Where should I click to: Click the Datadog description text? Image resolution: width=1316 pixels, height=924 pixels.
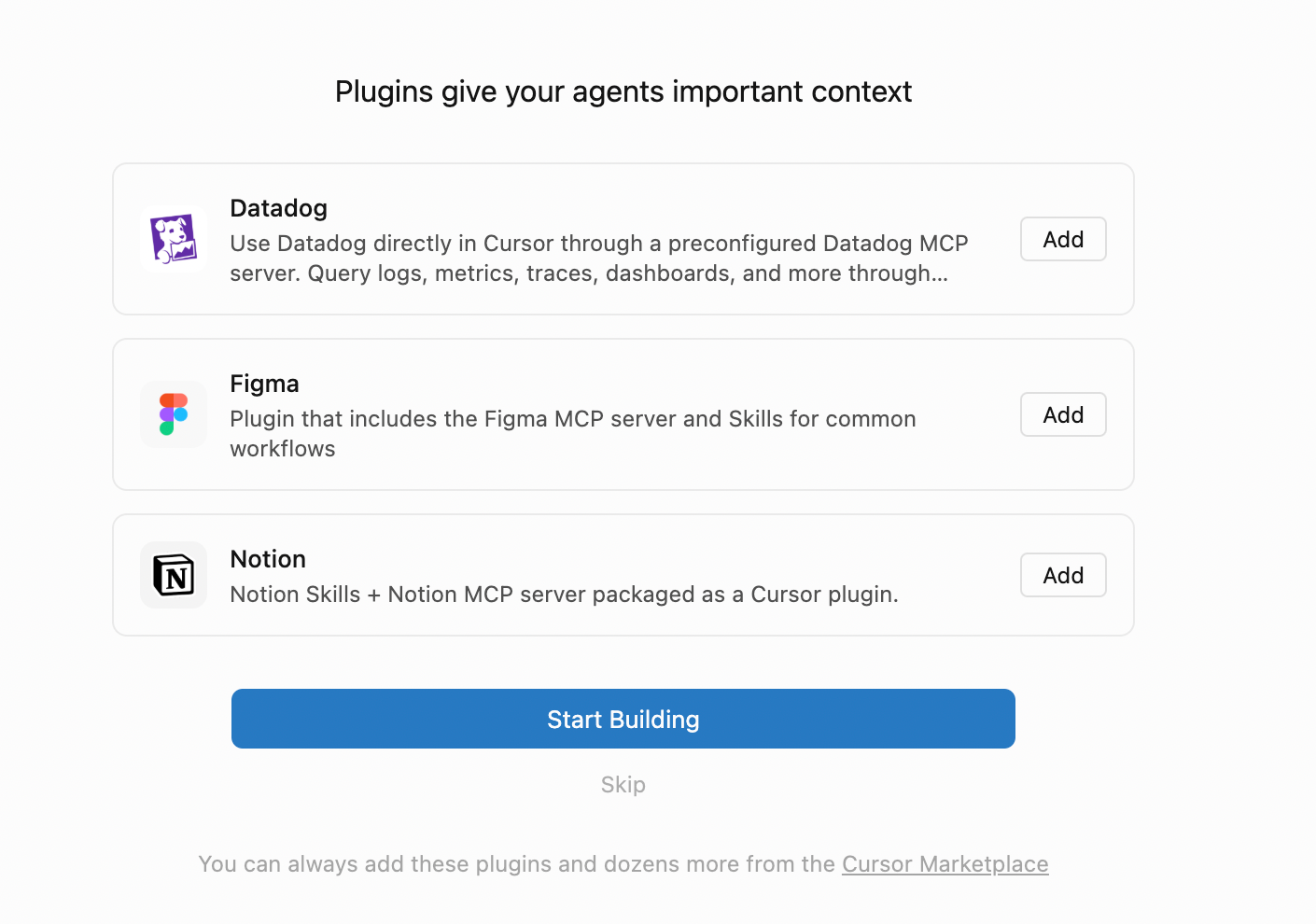599,259
